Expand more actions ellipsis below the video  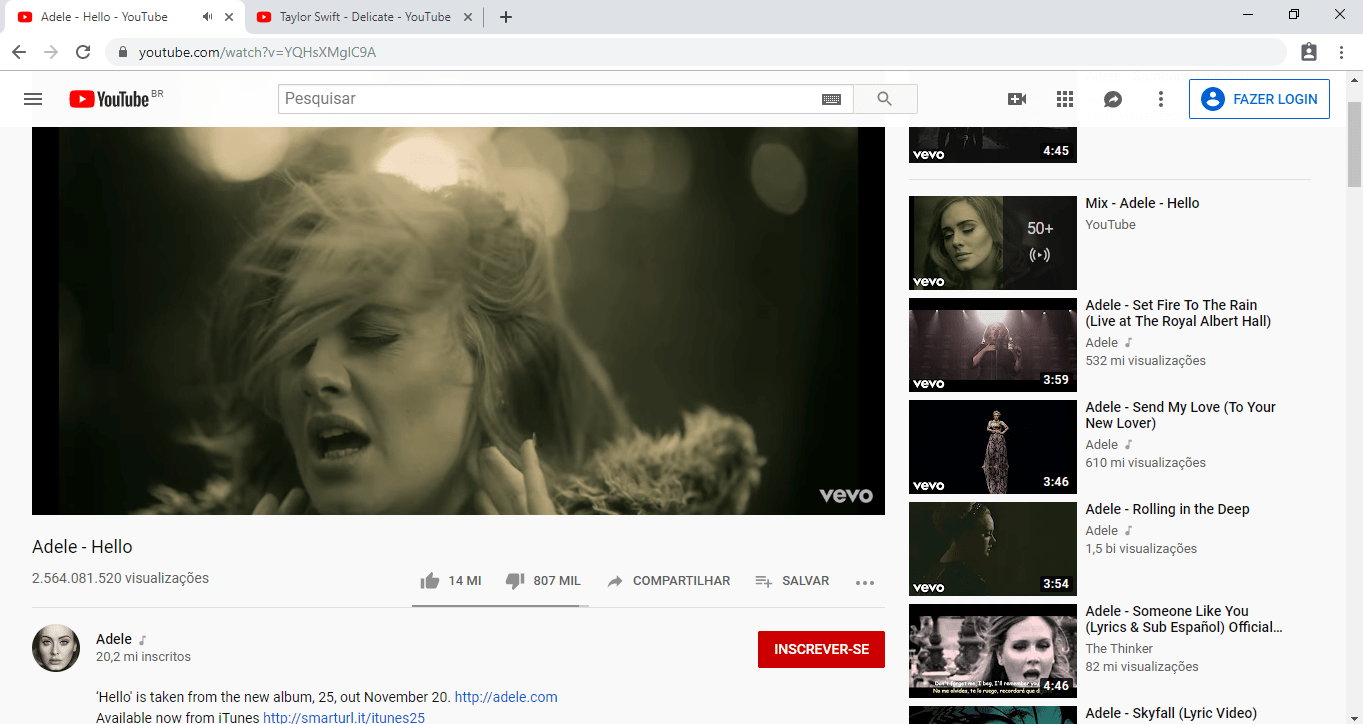(865, 582)
